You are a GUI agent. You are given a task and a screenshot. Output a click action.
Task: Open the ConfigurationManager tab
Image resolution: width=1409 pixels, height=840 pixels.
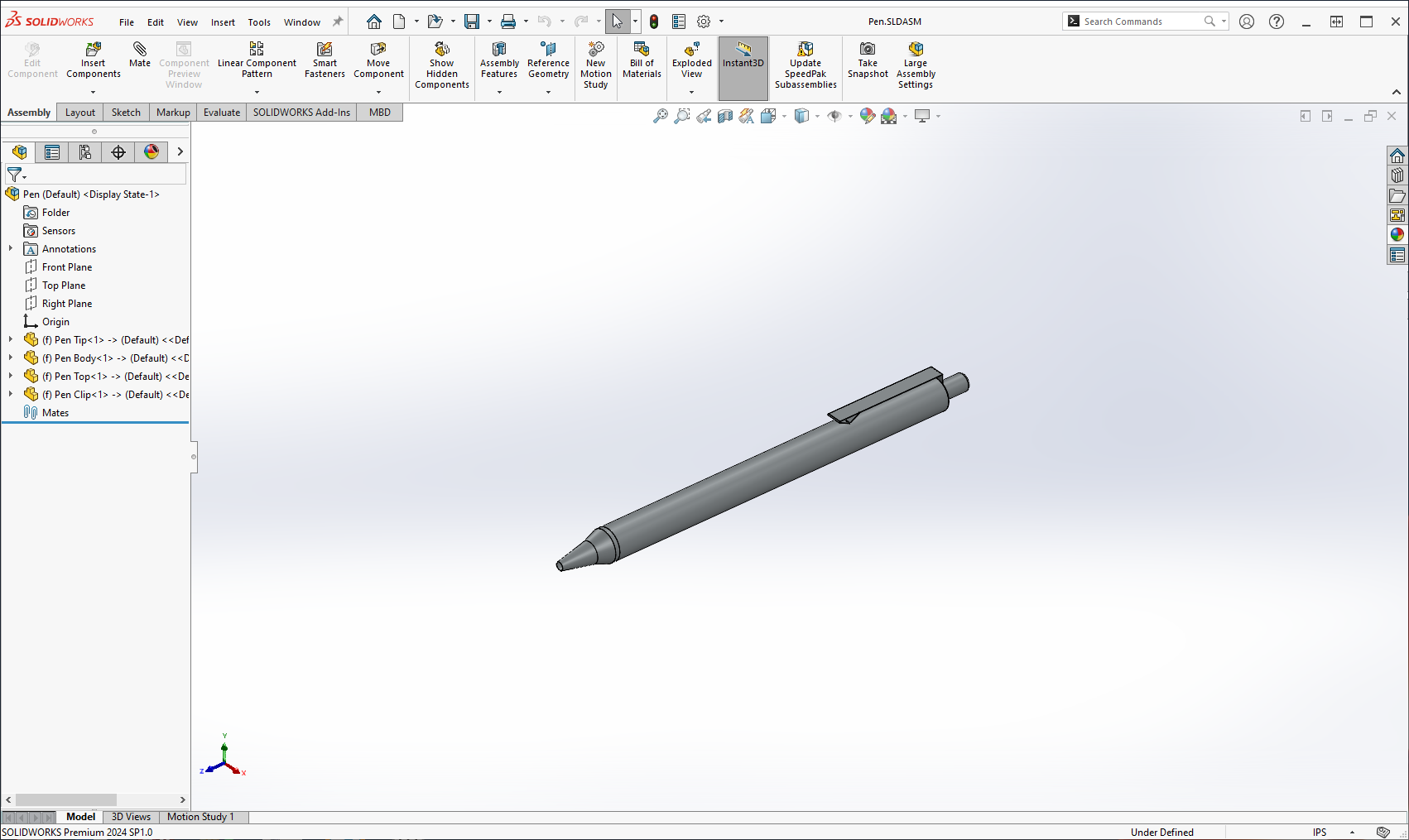pos(85,151)
